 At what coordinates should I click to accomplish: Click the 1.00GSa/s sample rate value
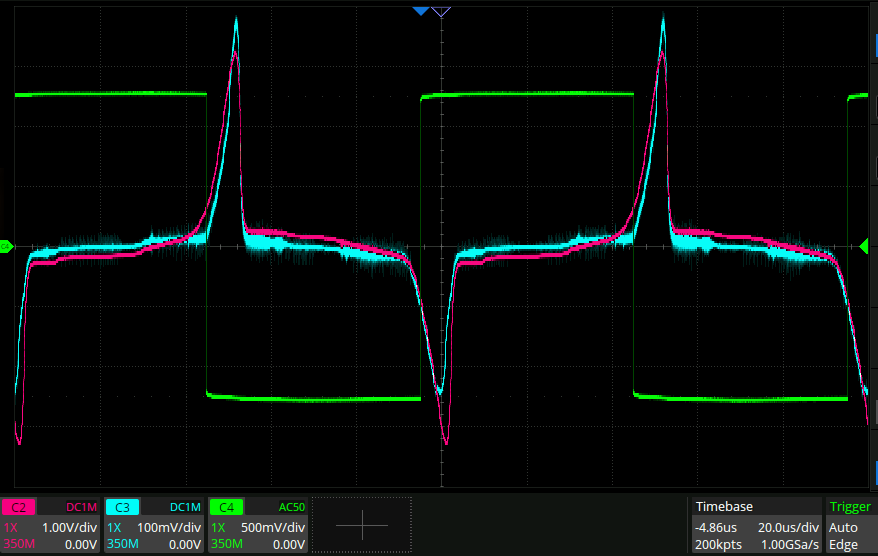(790, 544)
